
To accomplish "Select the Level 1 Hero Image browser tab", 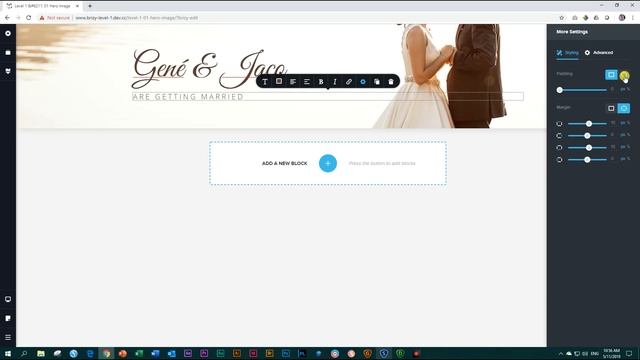I will coord(42,6).
